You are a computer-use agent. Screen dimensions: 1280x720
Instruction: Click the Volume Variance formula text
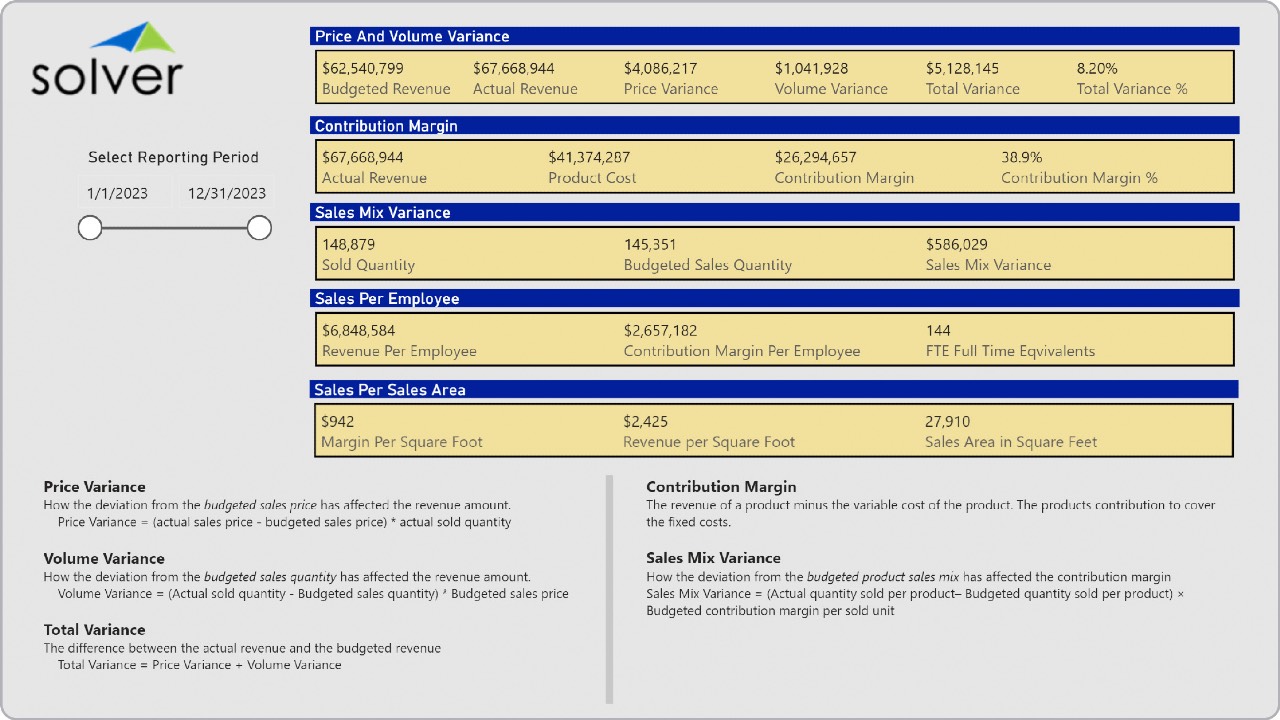pos(306,593)
